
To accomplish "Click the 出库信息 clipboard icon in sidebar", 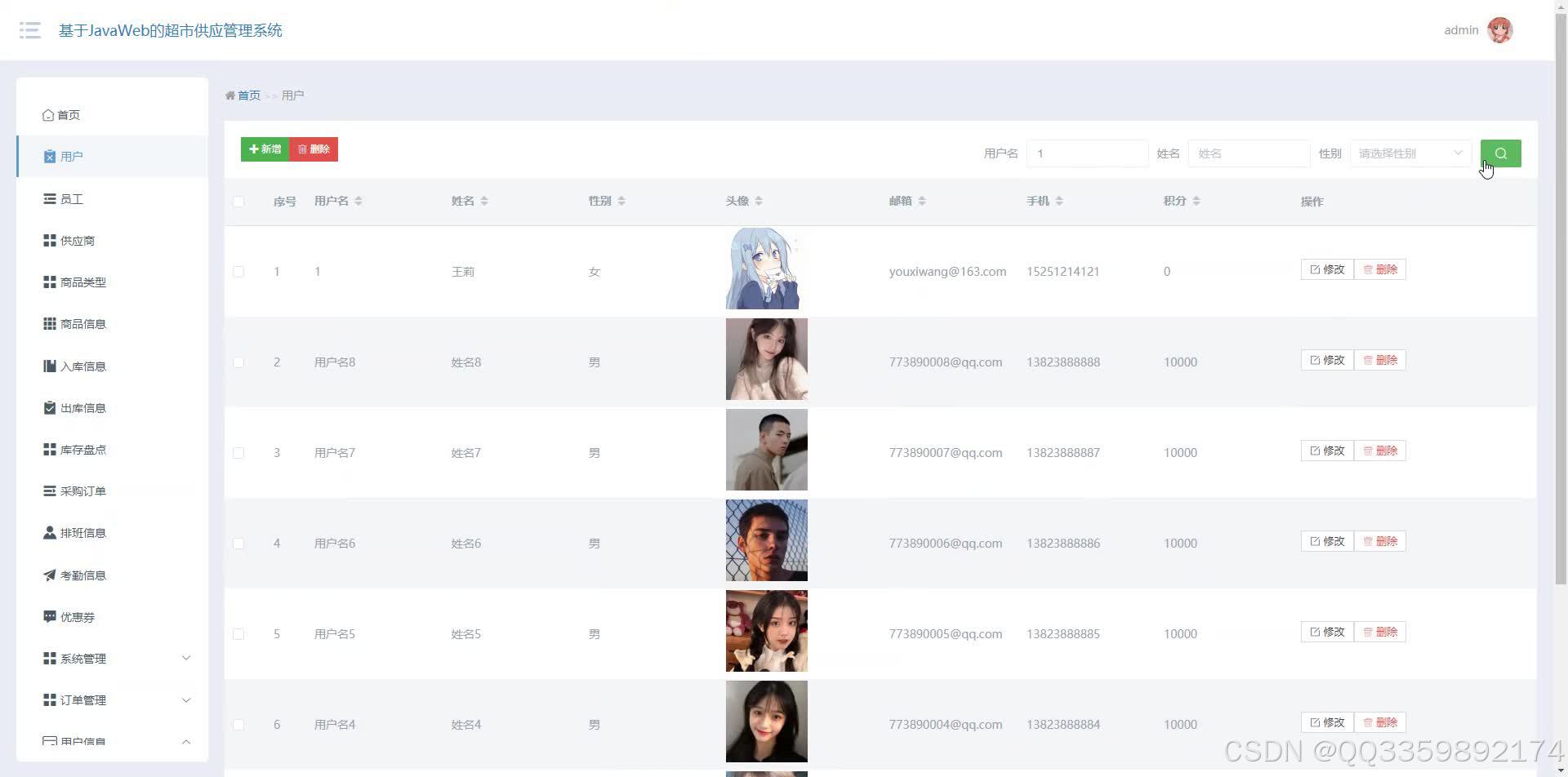I will point(50,407).
